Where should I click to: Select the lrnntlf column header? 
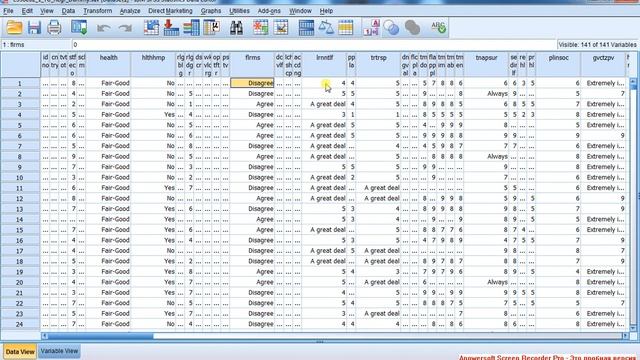[324, 64]
